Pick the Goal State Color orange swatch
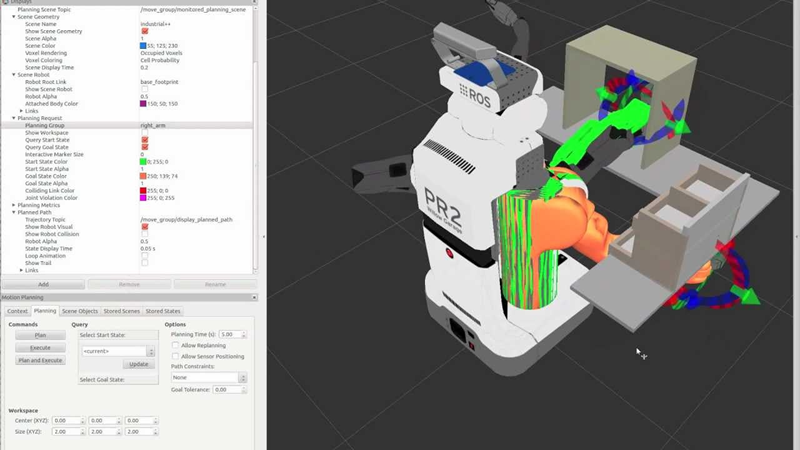800x450 pixels. click(143, 176)
